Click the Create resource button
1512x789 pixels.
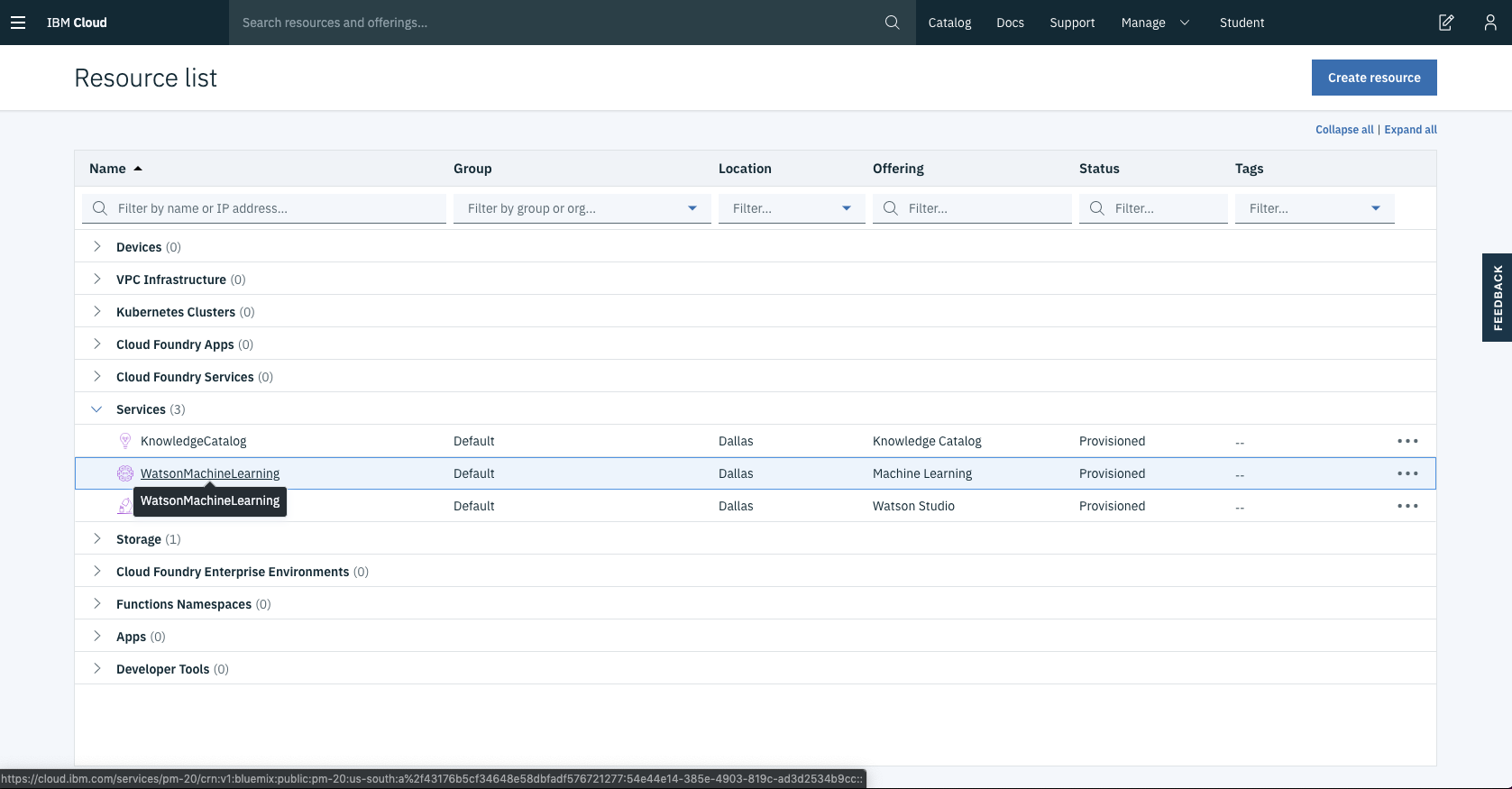tap(1374, 78)
